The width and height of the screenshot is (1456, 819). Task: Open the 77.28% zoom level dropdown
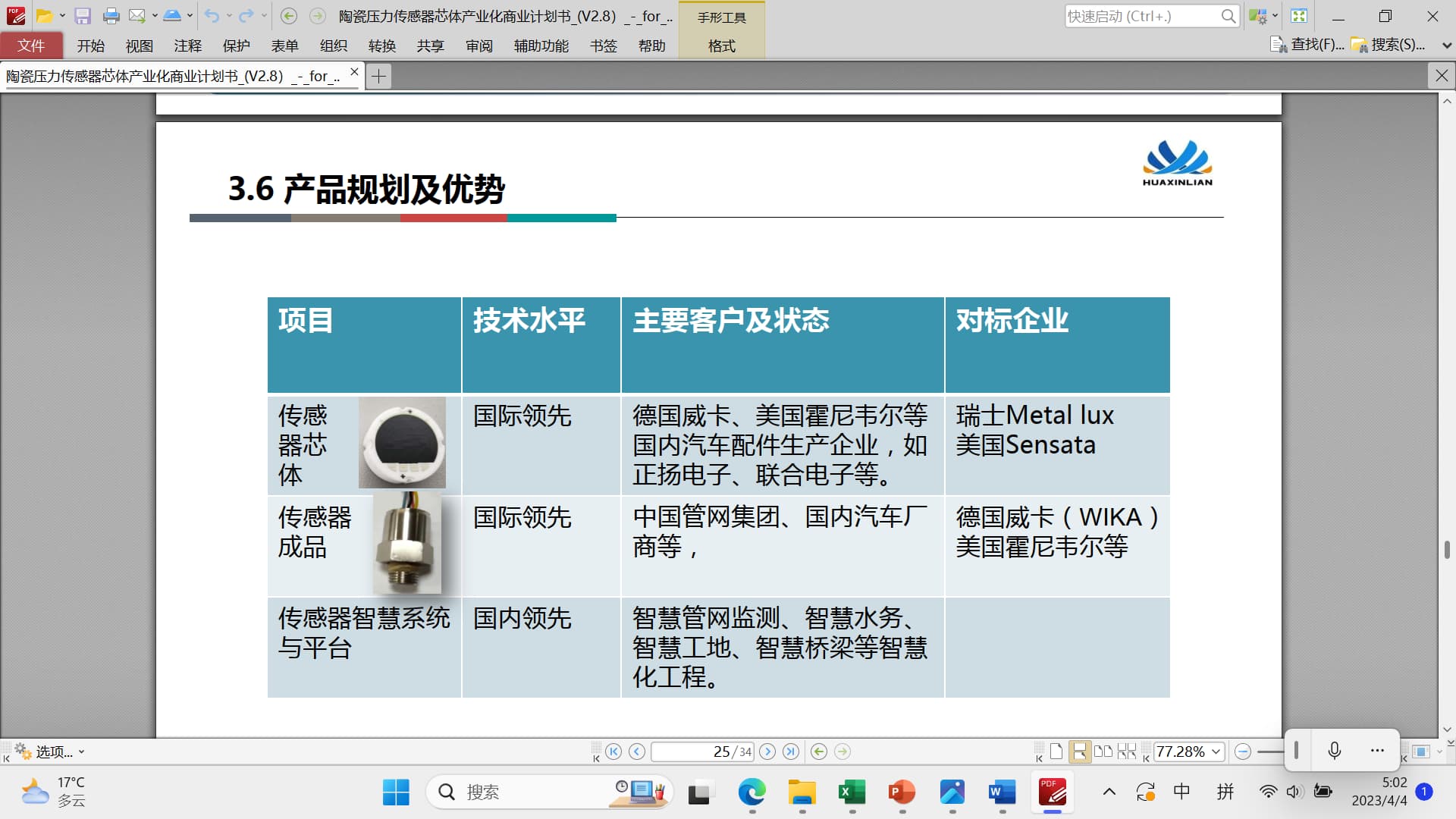1216,752
